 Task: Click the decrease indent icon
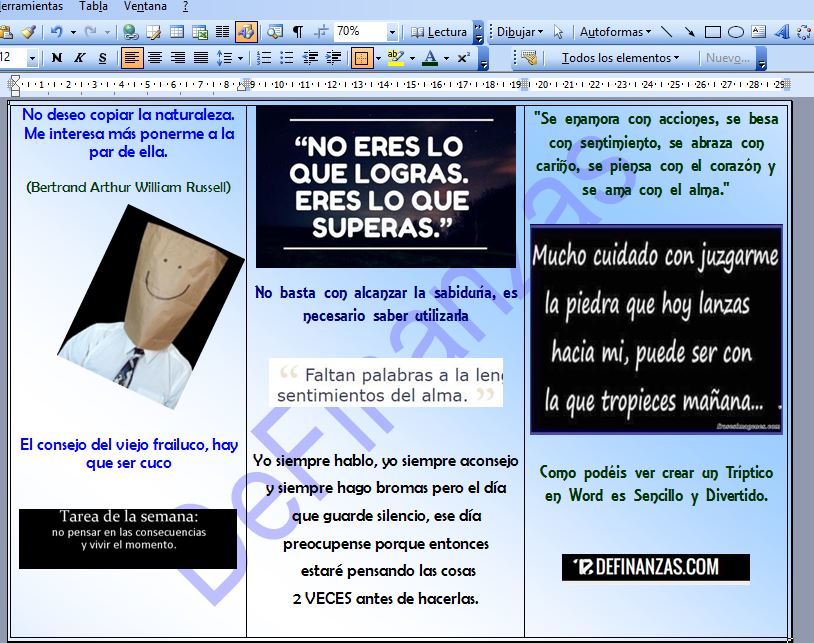click(x=310, y=58)
